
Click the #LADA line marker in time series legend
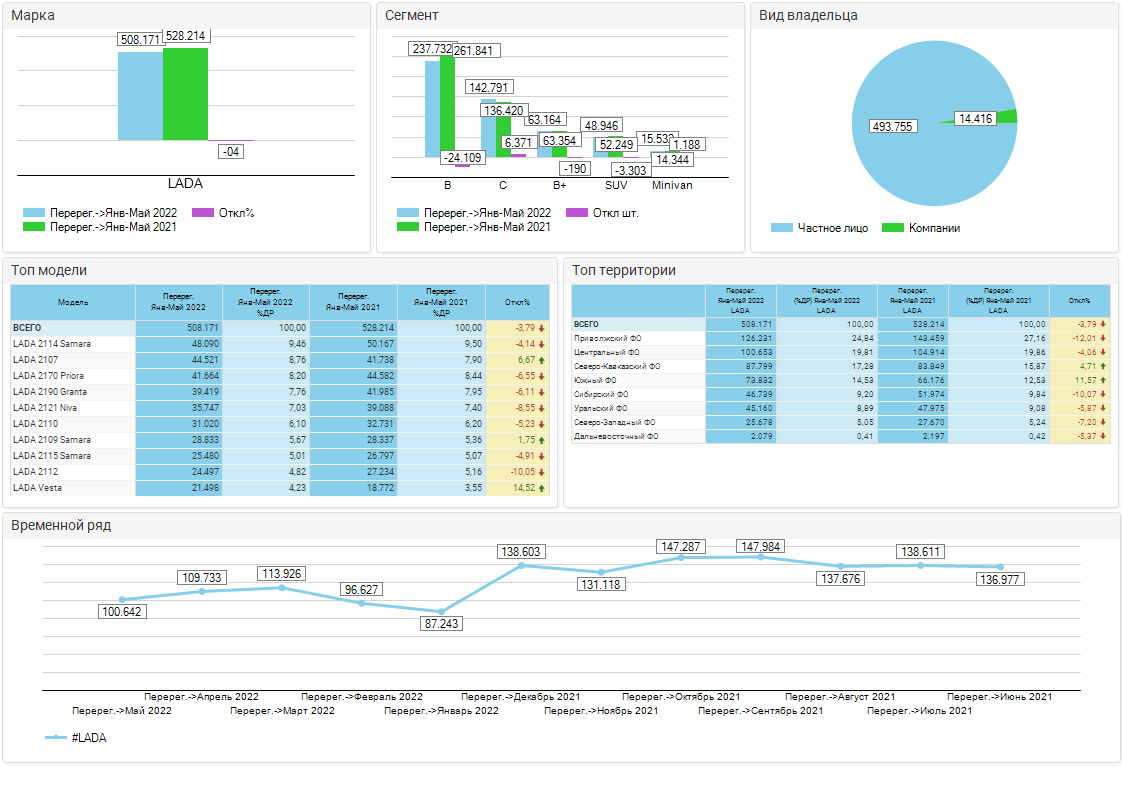(x=56, y=738)
